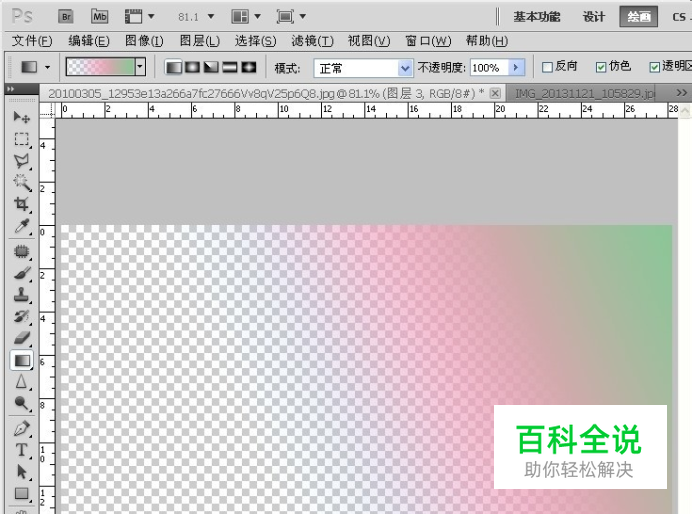Launch Mini Bridge
This screenshot has height=514, width=692.
point(100,17)
